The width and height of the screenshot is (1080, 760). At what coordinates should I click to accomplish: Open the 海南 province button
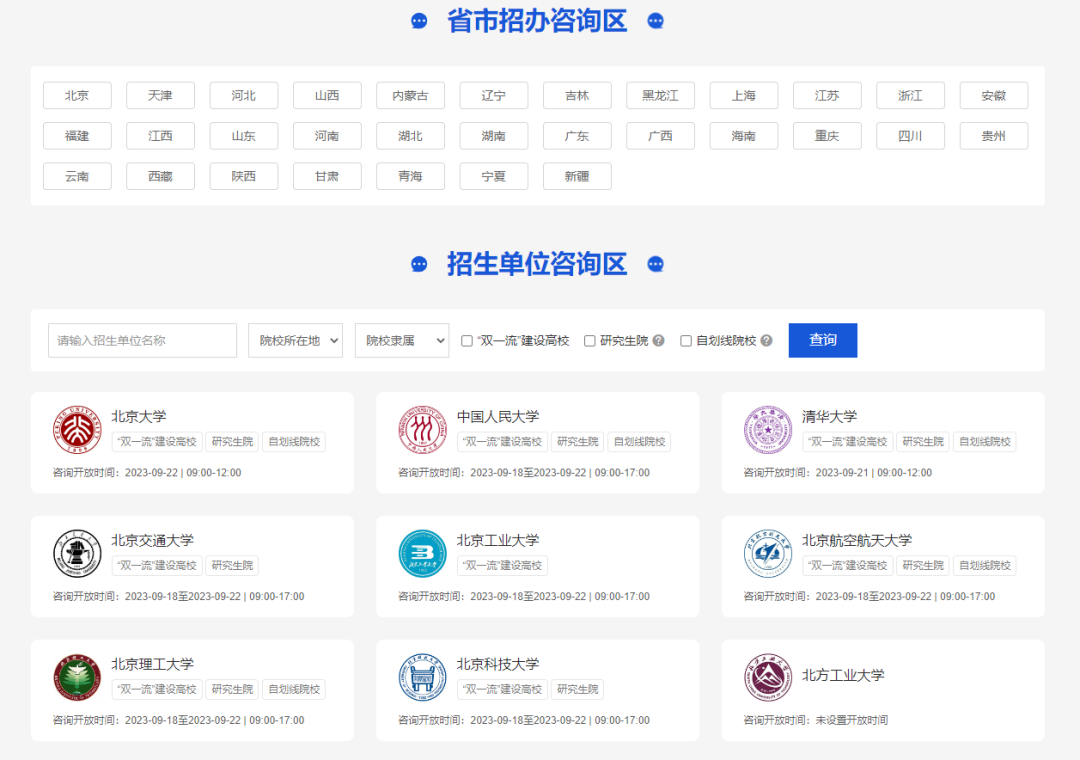pyautogui.click(x=744, y=136)
